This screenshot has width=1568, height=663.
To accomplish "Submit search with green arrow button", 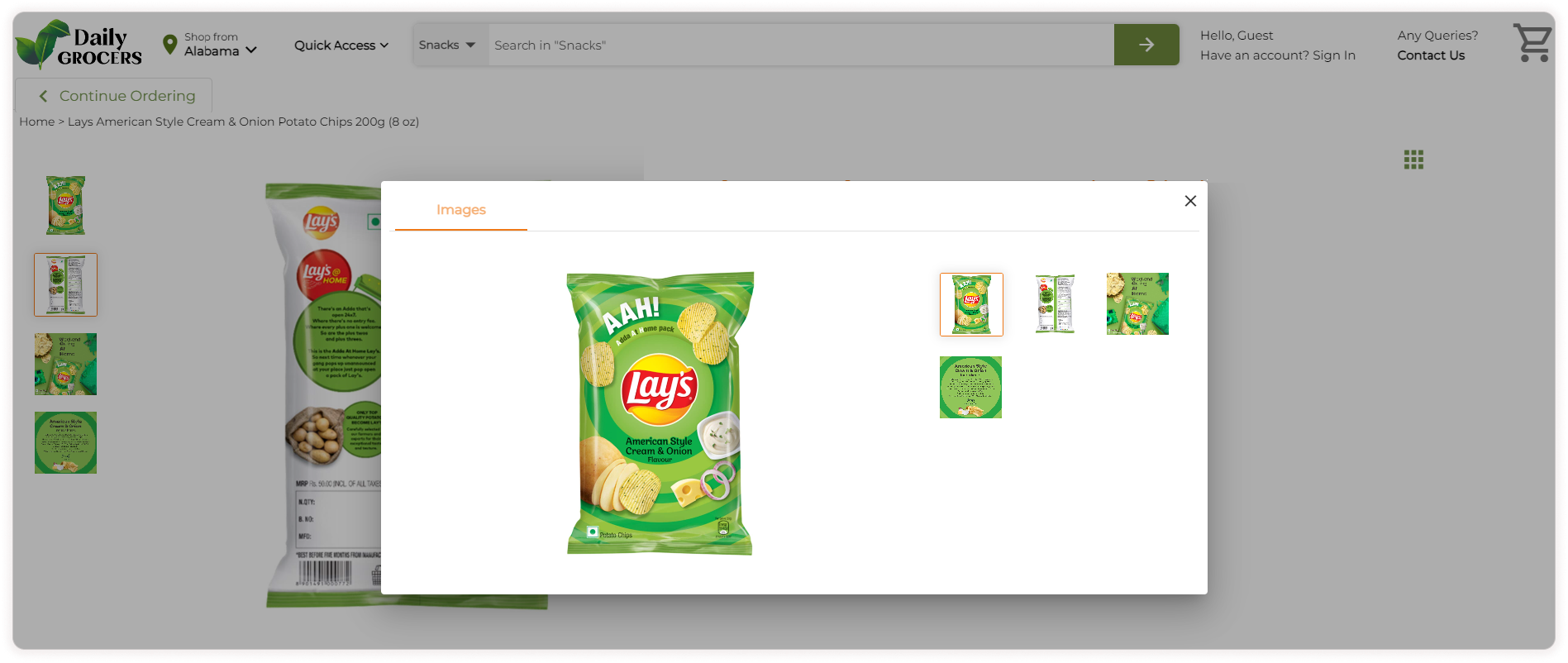I will pyautogui.click(x=1146, y=45).
